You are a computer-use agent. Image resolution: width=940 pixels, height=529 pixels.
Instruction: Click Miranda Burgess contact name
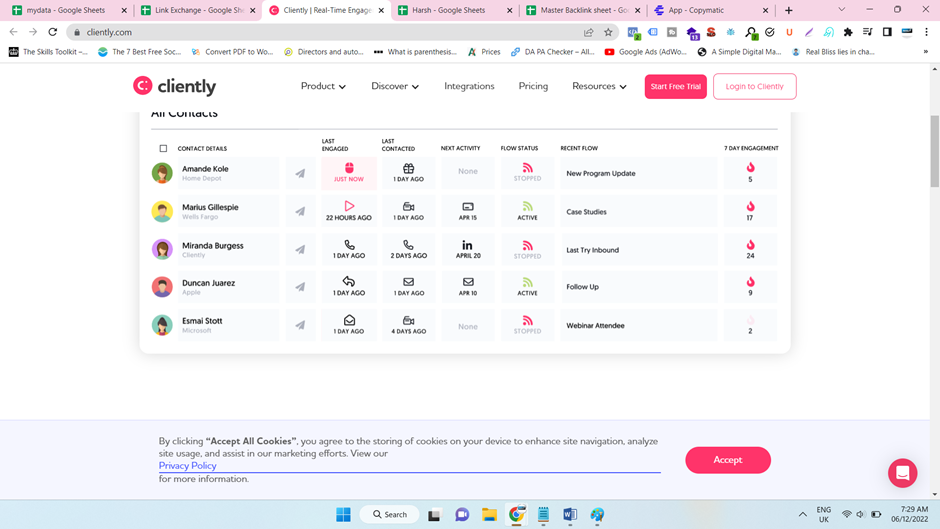point(213,245)
